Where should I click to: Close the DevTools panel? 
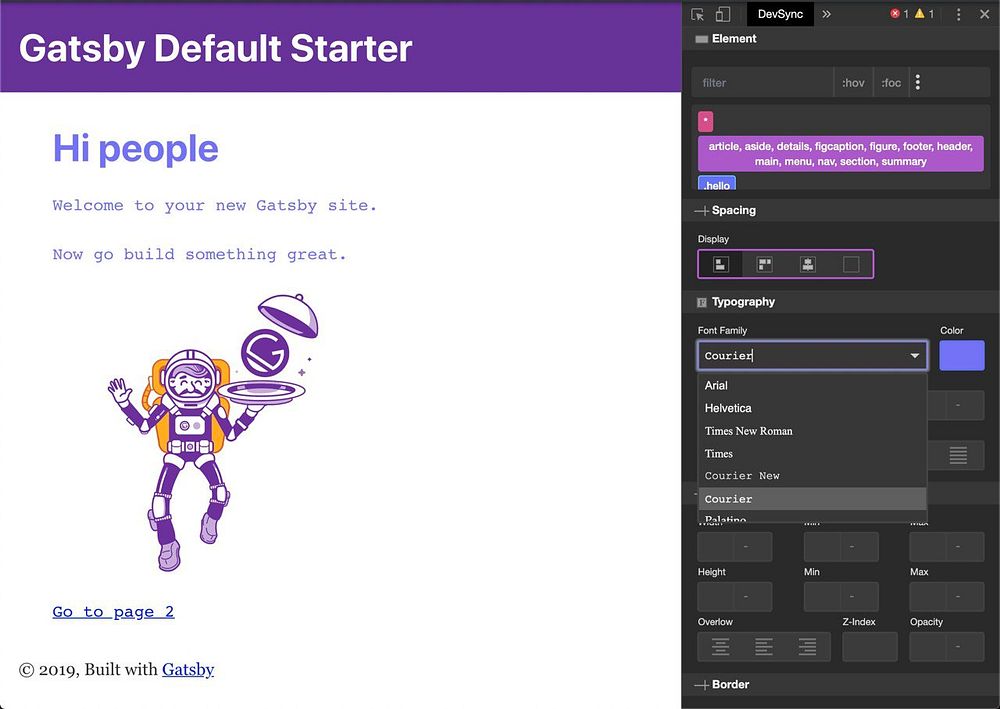click(x=985, y=14)
